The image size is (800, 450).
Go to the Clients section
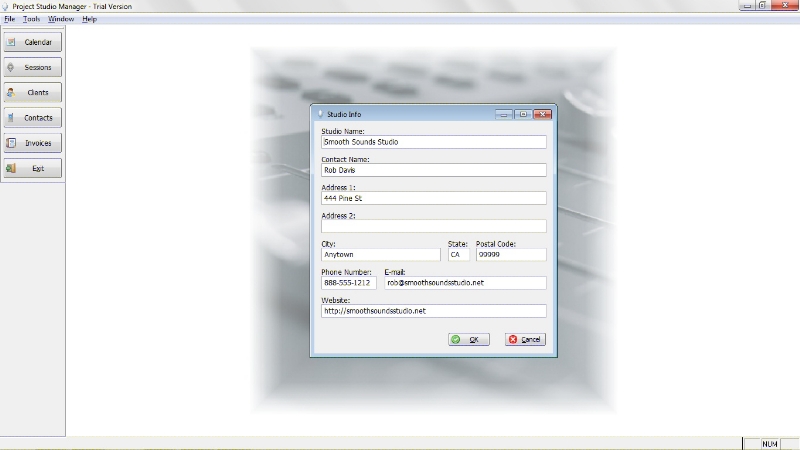(33, 93)
